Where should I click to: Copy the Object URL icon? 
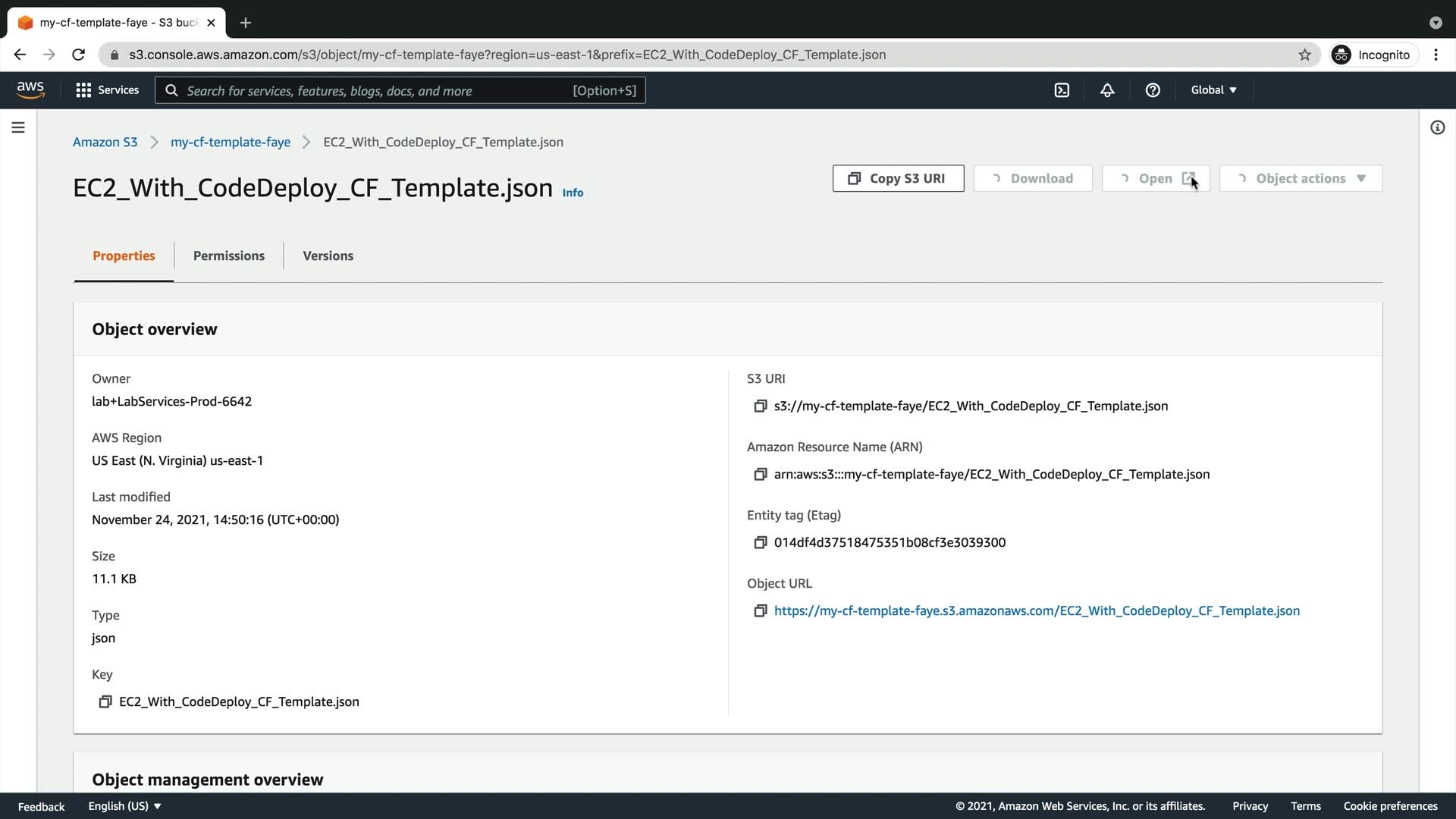point(760,611)
